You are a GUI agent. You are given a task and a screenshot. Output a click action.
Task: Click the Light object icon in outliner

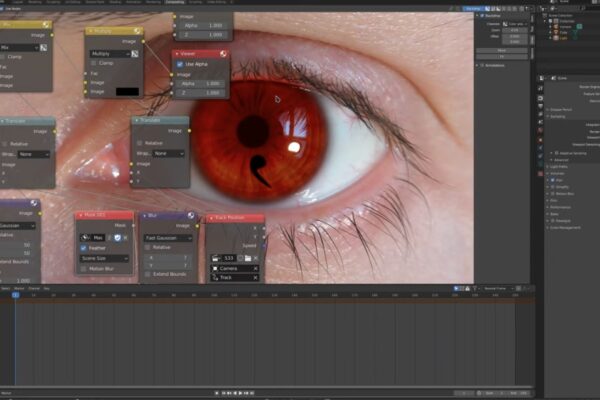[x=556, y=38]
